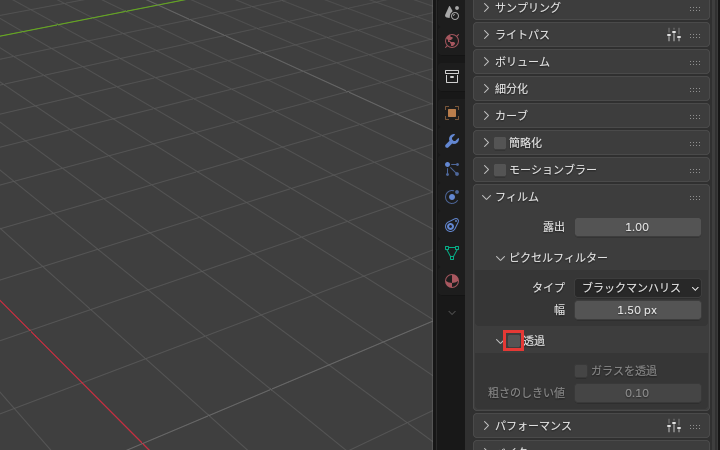Open the タイプ ブラックマンハリス dropdown
The image size is (720, 450).
click(638, 288)
